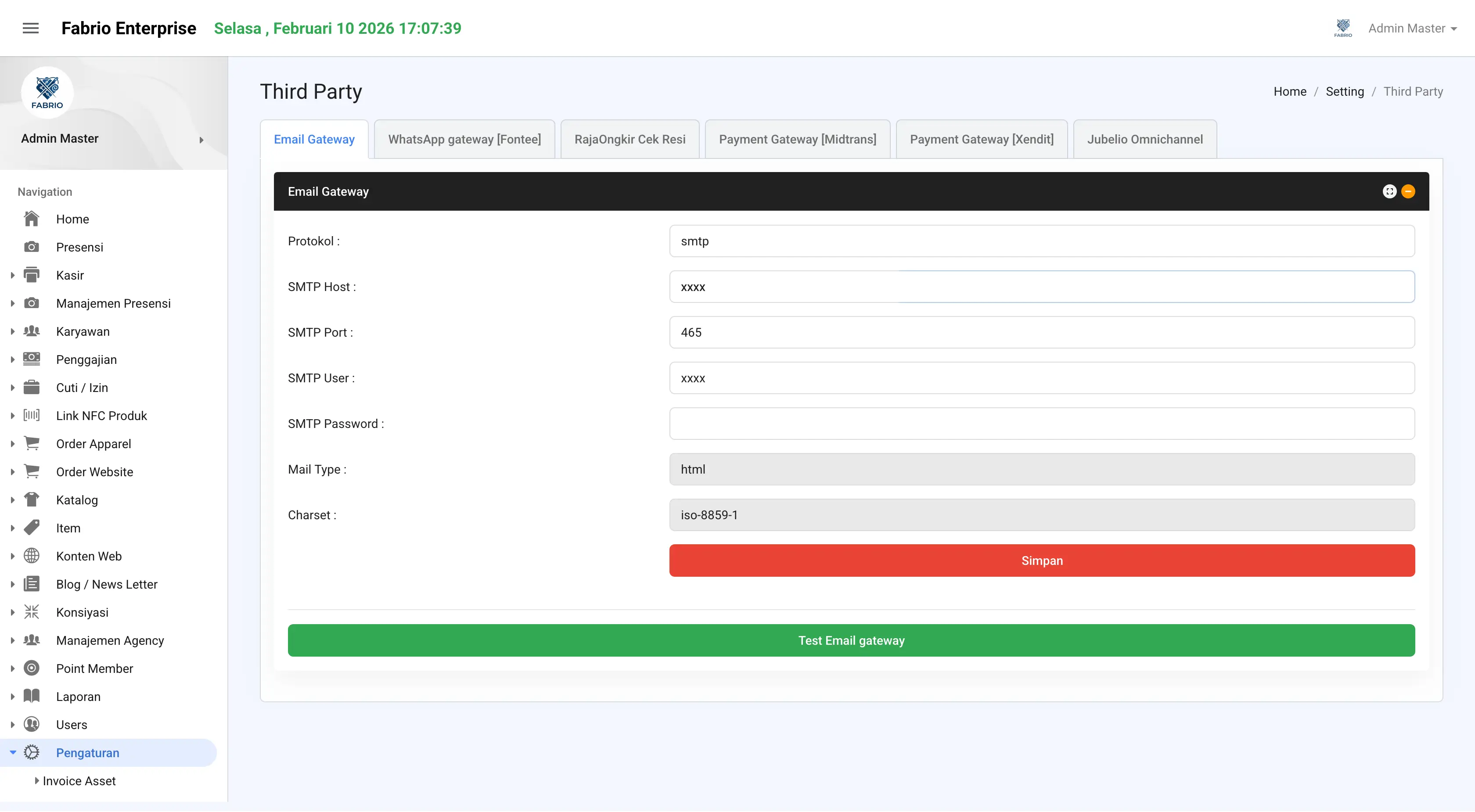Click the Item tag icon
This screenshot has width=1475, height=812.
tap(32, 528)
